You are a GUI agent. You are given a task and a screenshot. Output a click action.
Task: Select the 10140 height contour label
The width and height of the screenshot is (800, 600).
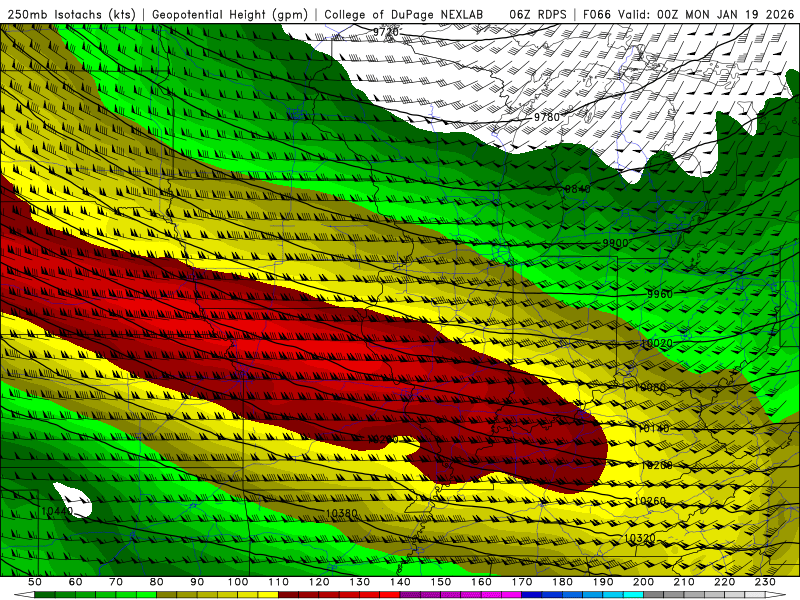pos(654,429)
